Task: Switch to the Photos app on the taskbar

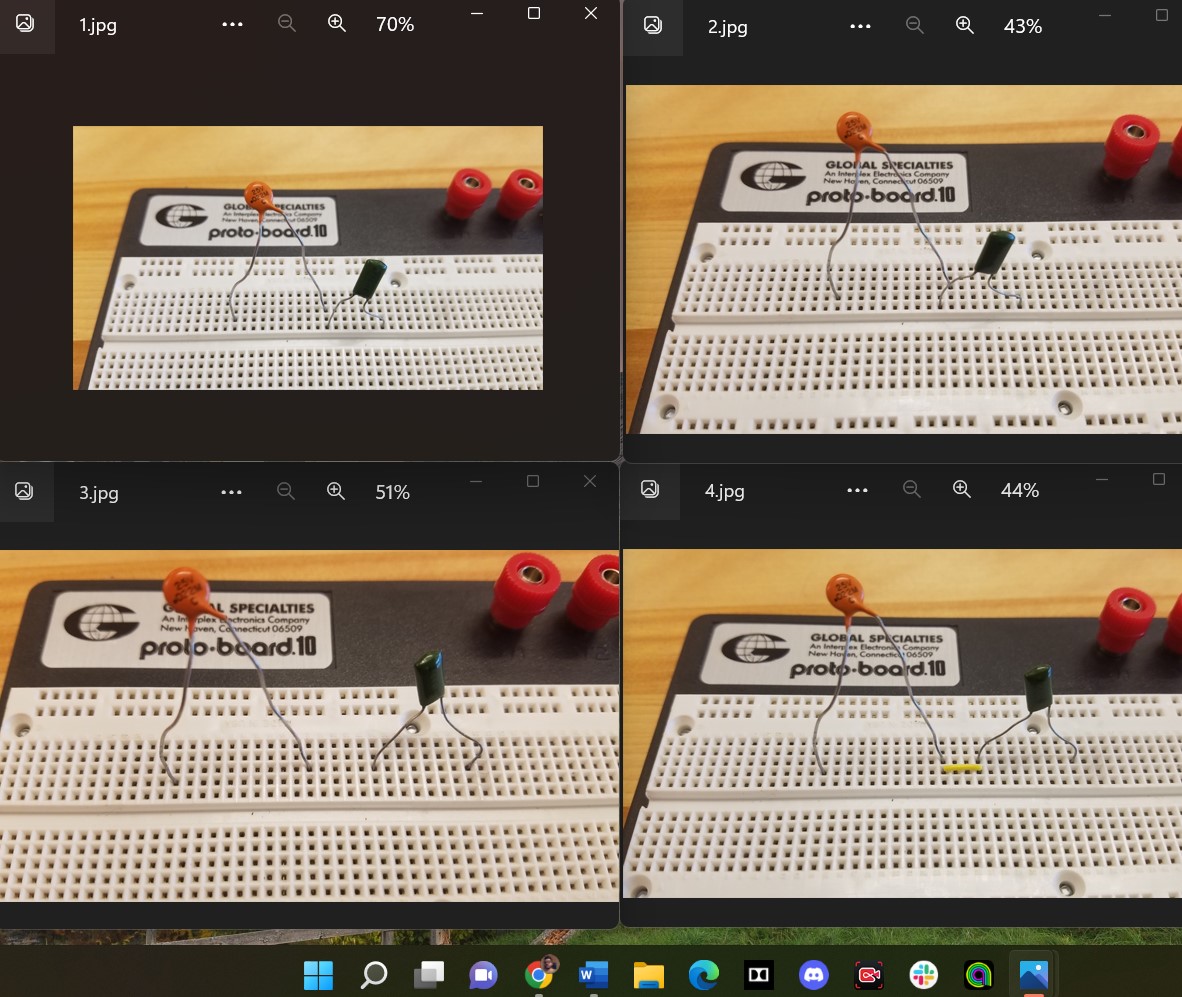Action: click(x=1033, y=975)
